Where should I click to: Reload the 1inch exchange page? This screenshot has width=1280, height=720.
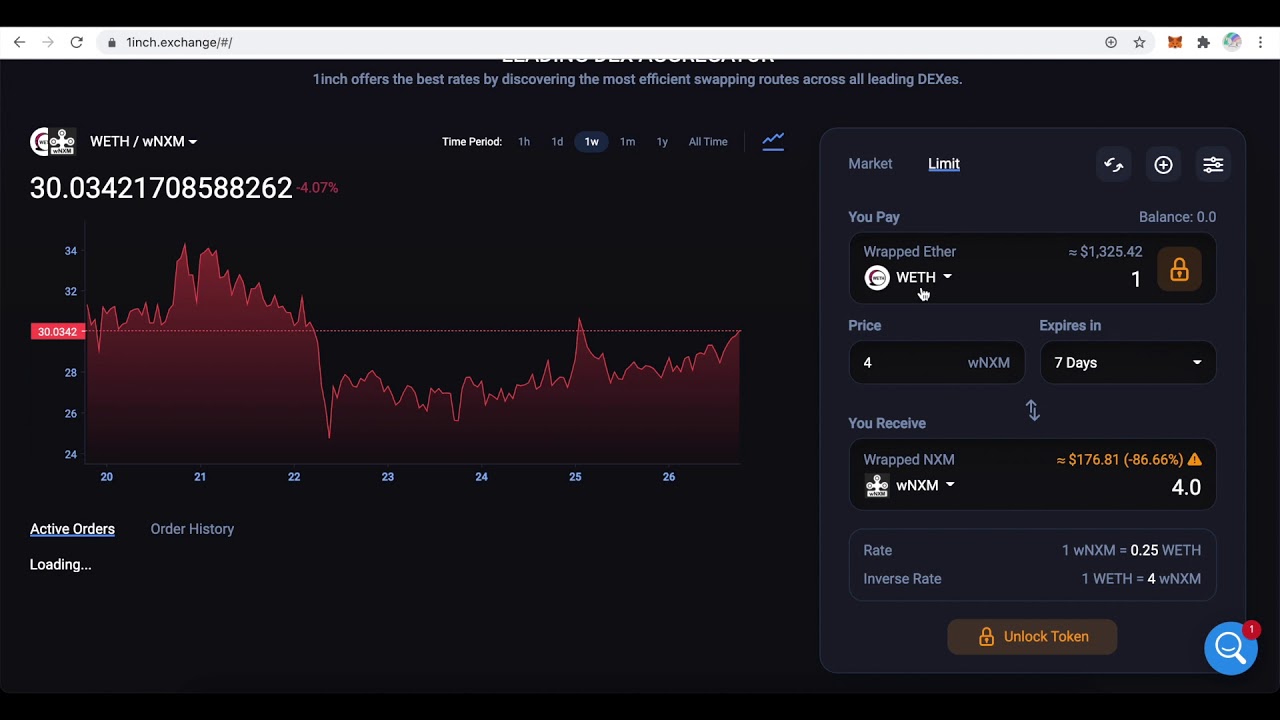(76, 42)
